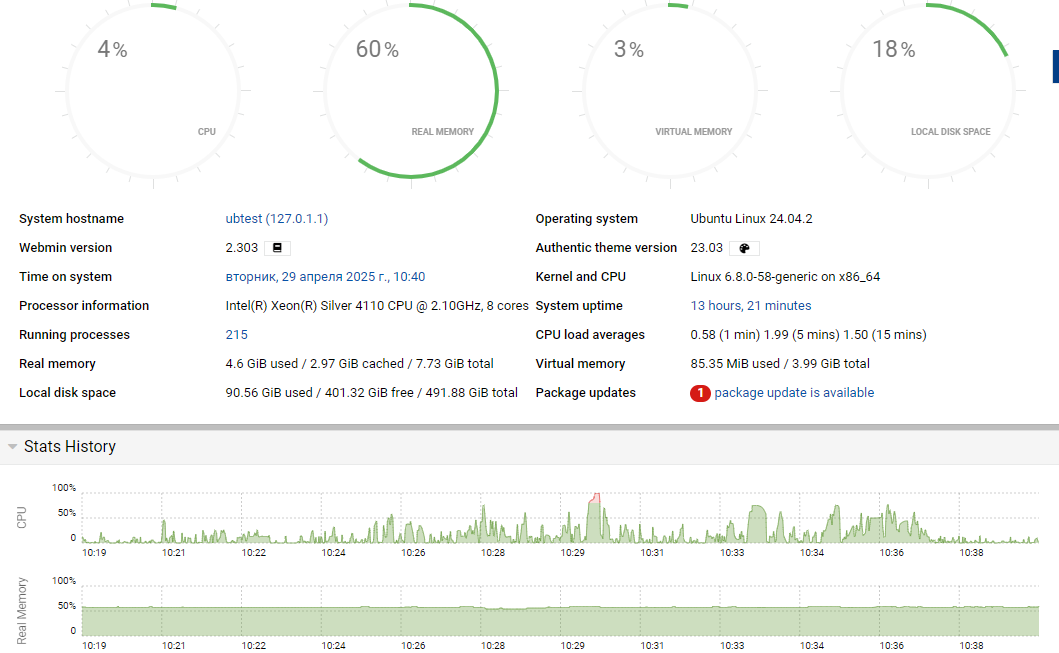1059x653 pixels.
Task: Click the Real Memory 60% gauge
Action: (412, 90)
